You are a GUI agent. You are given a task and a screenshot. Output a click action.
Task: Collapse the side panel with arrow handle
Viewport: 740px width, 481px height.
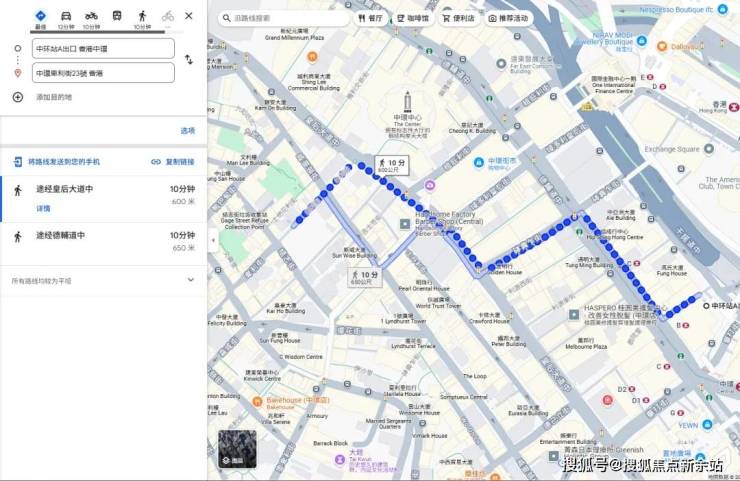(213, 240)
